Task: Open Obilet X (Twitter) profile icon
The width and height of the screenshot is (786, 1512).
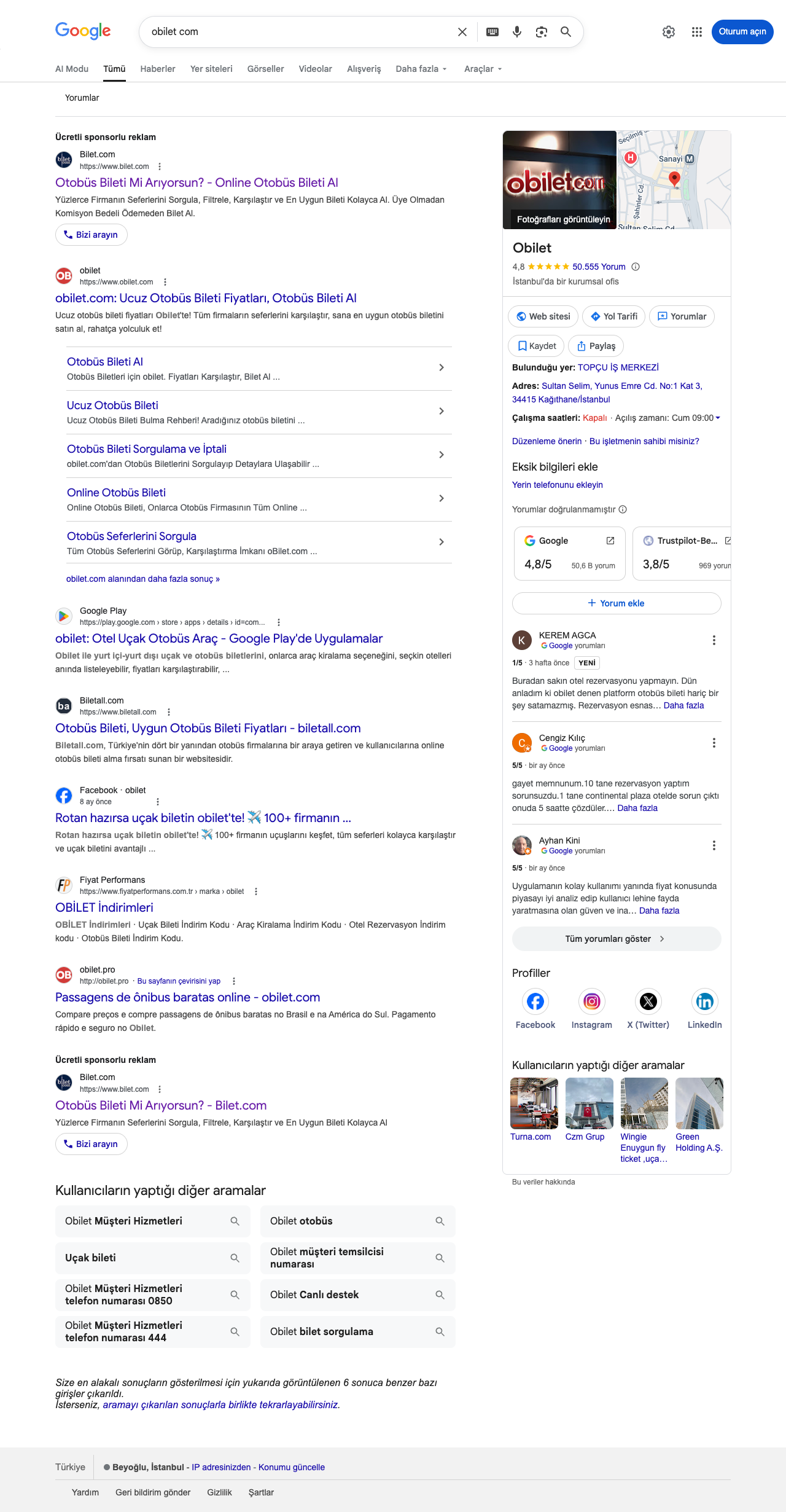Action: pos(648,1001)
